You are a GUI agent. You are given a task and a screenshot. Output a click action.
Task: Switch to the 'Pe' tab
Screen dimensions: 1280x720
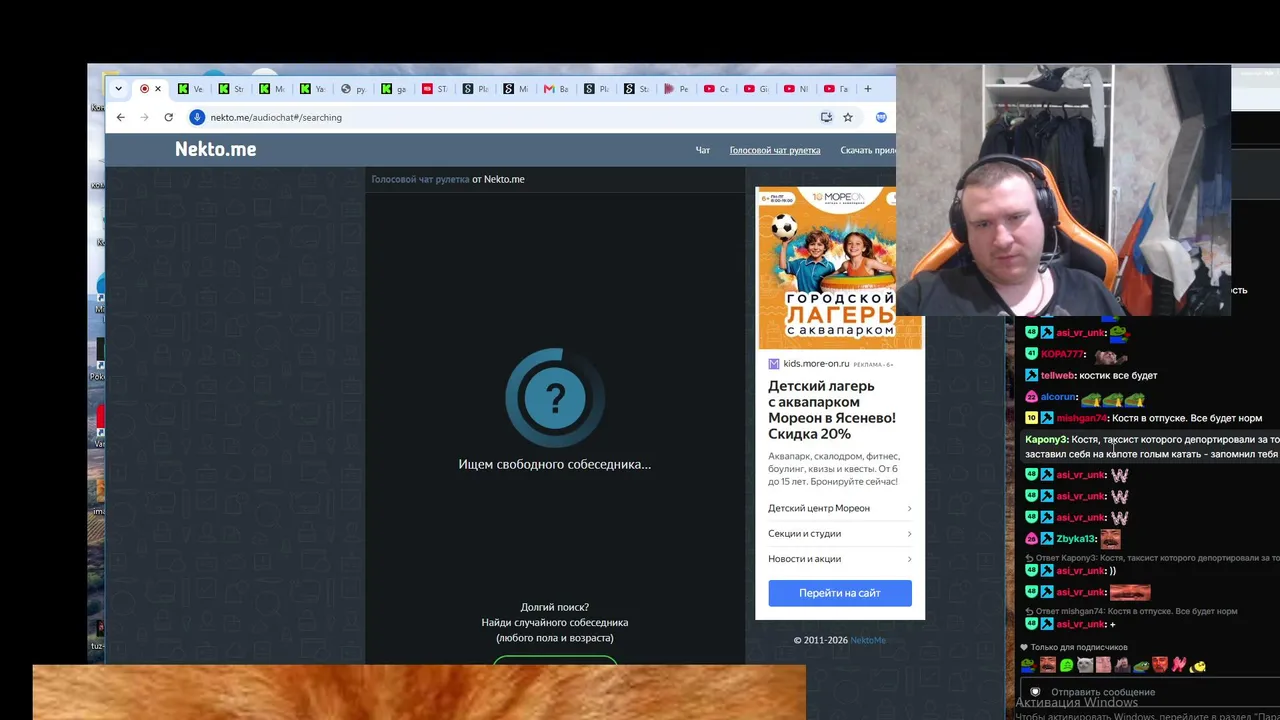tap(677, 89)
